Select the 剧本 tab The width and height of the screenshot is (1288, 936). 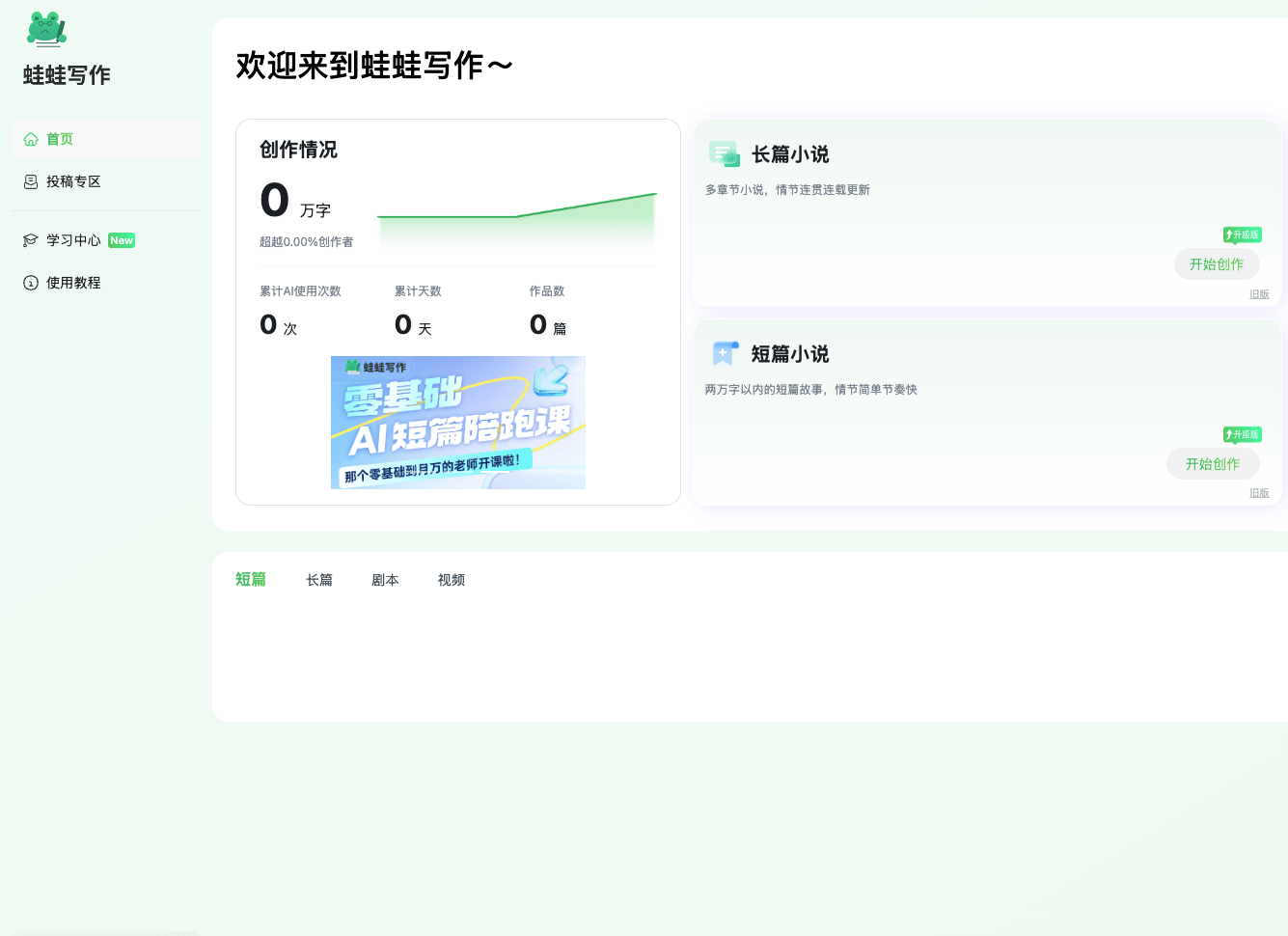tap(385, 579)
